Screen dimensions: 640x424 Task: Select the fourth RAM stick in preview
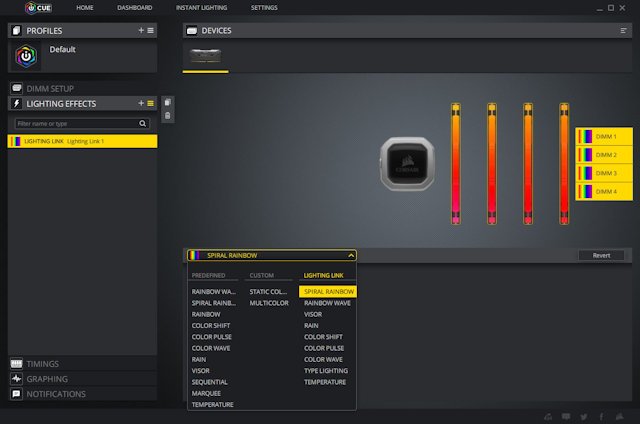click(x=564, y=164)
